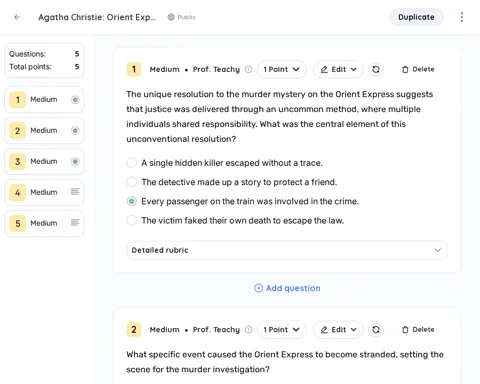This screenshot has height=384, width=480.
Task: Jump to question 2 in the sidebar
Action: pyautogui.click(x=44, y=131)
